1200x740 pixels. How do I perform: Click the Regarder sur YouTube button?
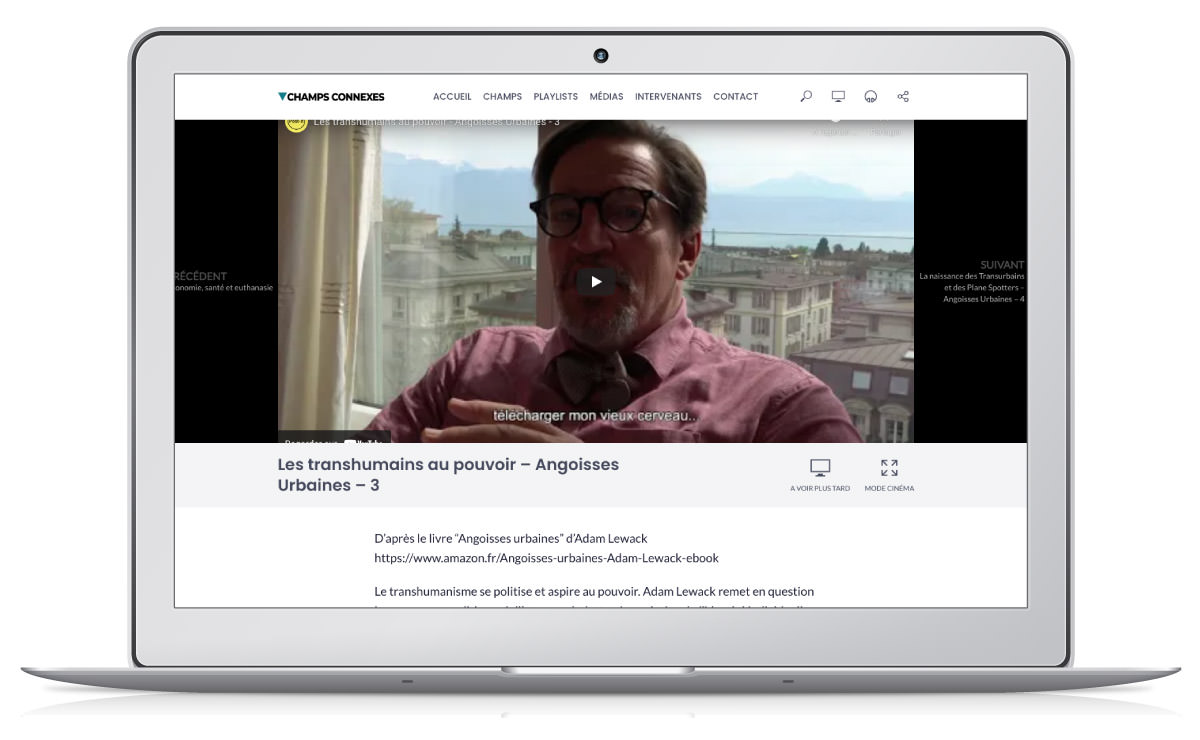(x=335, y=439)
